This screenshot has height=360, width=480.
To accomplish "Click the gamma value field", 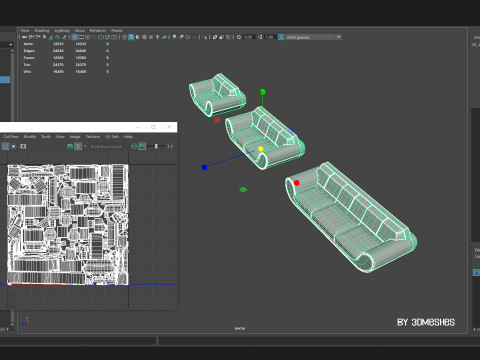I will pos(271,37).
